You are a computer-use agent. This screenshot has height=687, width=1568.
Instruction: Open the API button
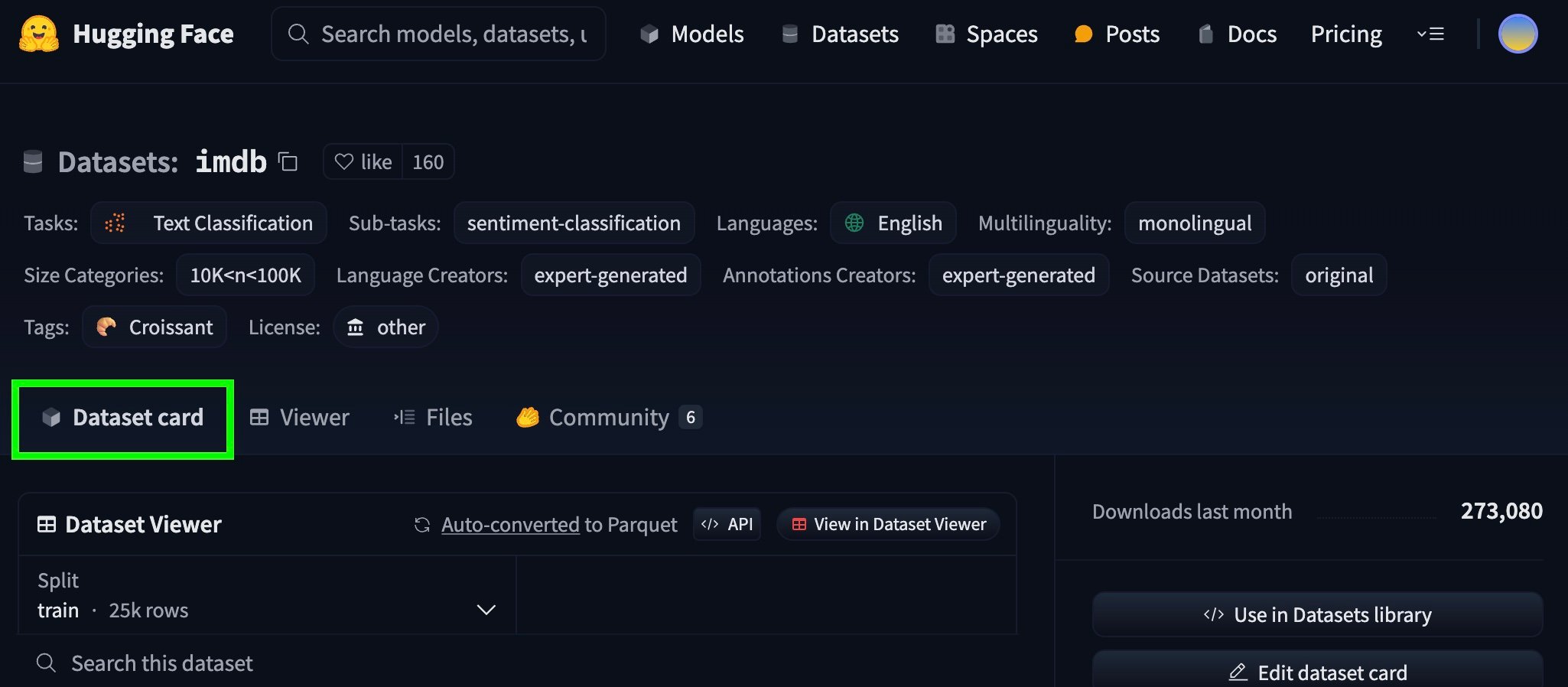(727, 524)
